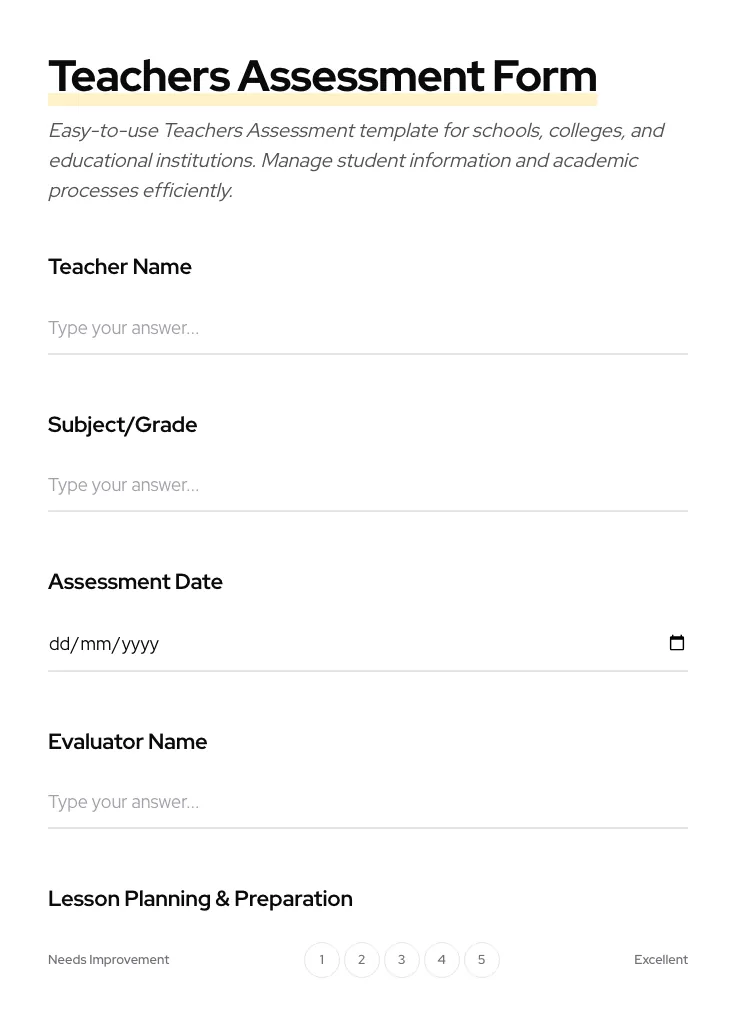Click the Lesson Planning & Preparation heading

click(200, 898)
